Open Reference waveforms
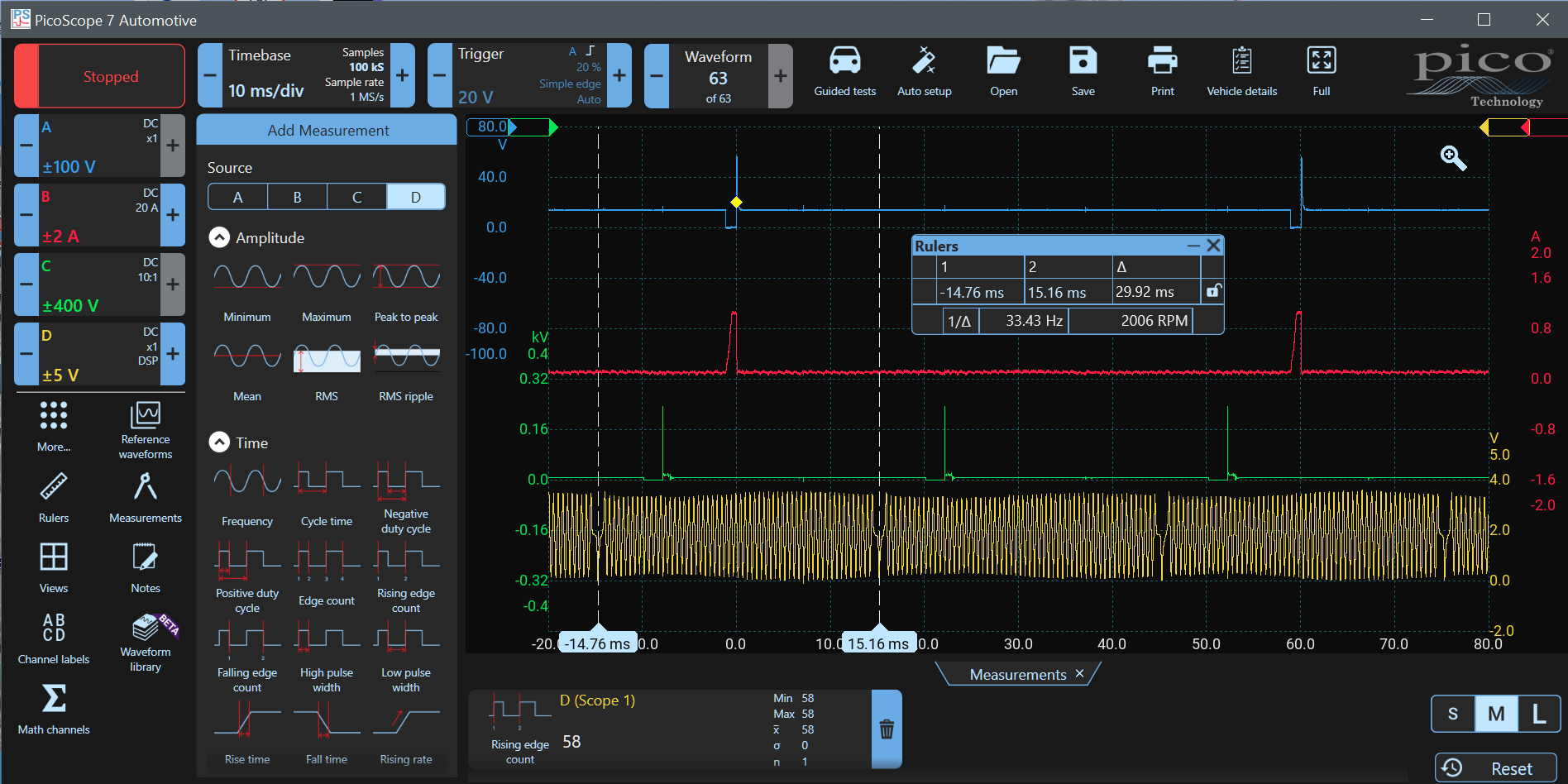The width and height of the screenshot is (1568, 784). coord(146,430)
